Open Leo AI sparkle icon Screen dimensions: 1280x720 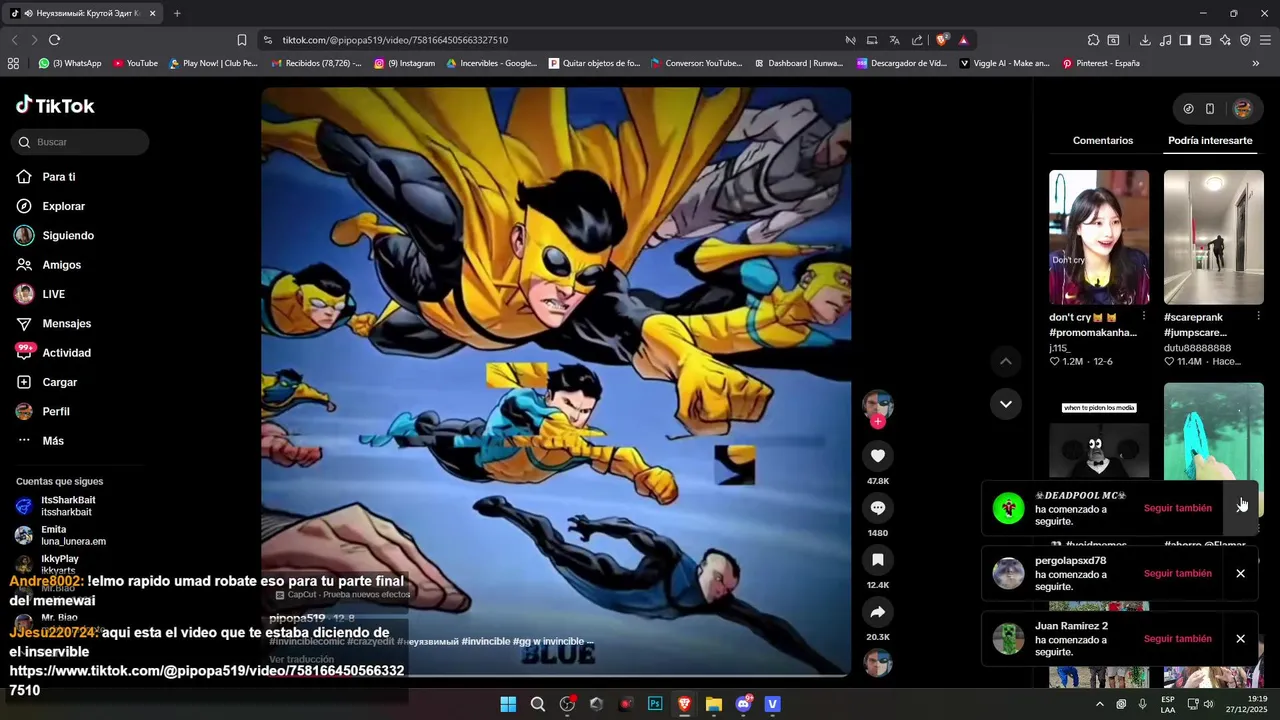coord(1225,40)
